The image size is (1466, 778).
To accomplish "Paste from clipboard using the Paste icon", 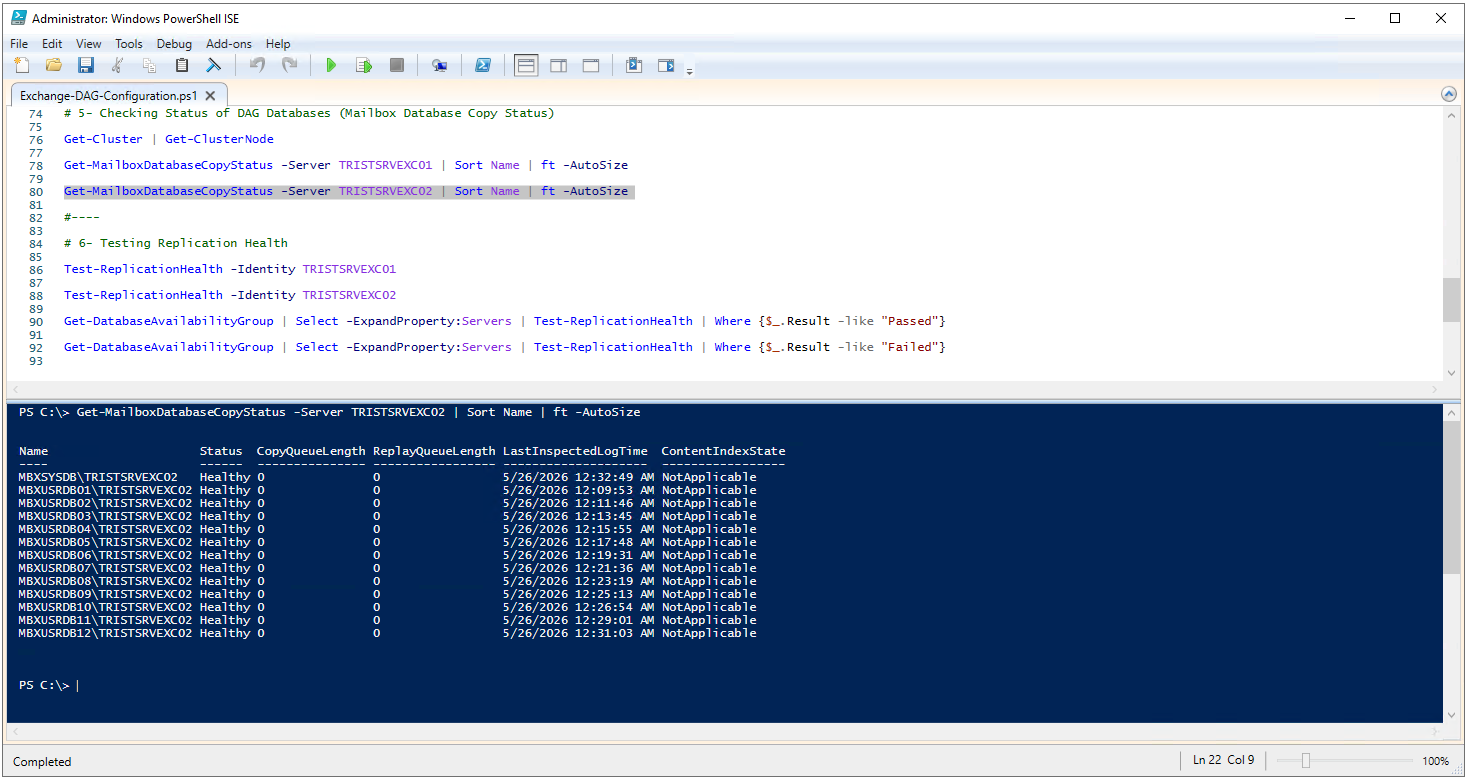I will coord(182,65).
